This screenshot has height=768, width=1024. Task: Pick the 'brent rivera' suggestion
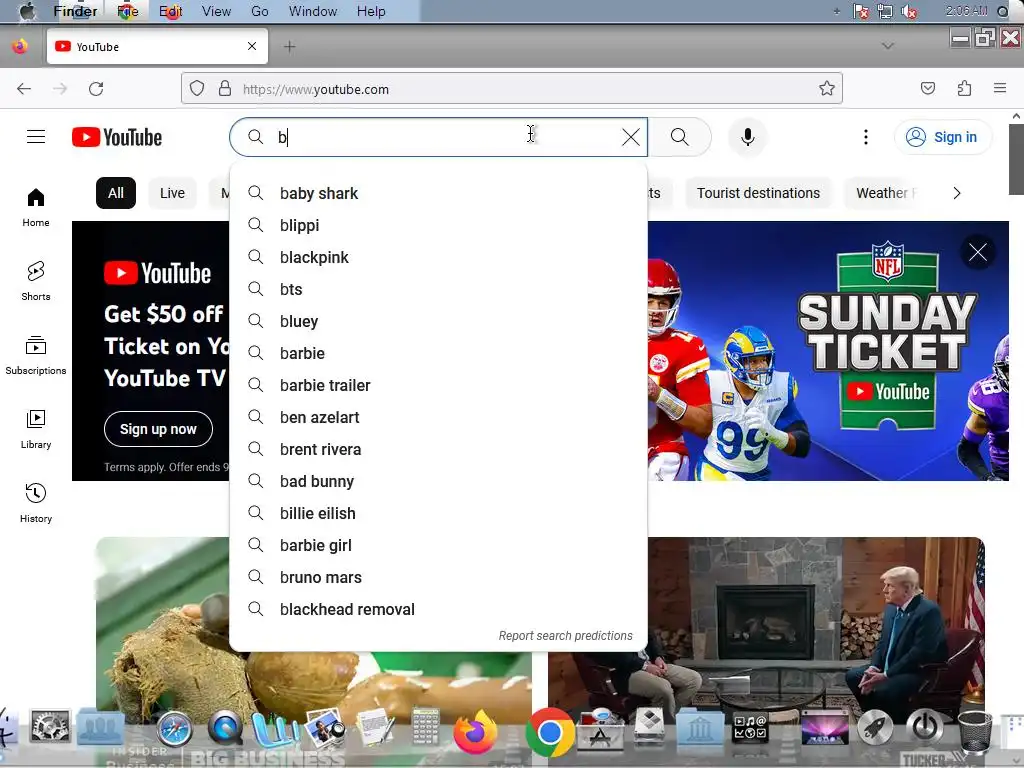(x=438, y=449)
